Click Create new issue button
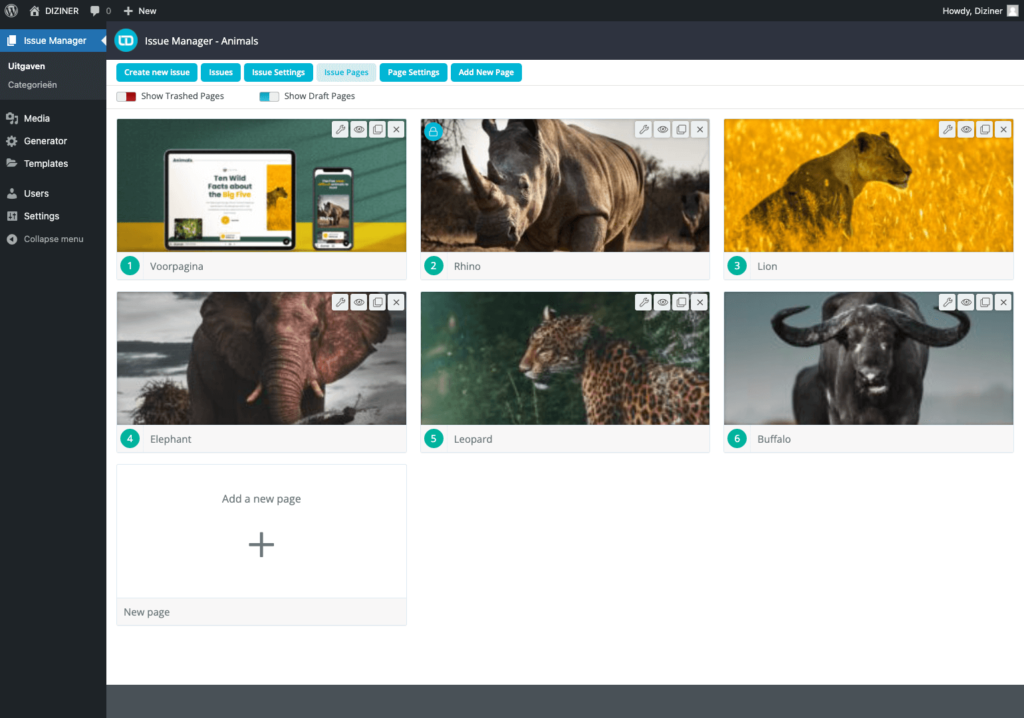1024x718 pixels. pos(157,73)
